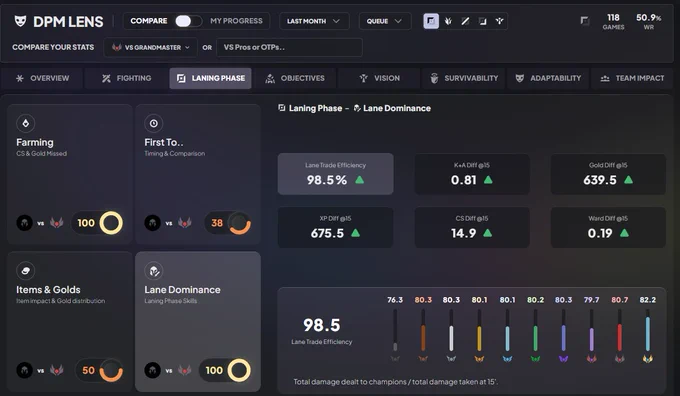Select the XP Diff @15 stat tile
680x396 pixels.
[336, 227]
